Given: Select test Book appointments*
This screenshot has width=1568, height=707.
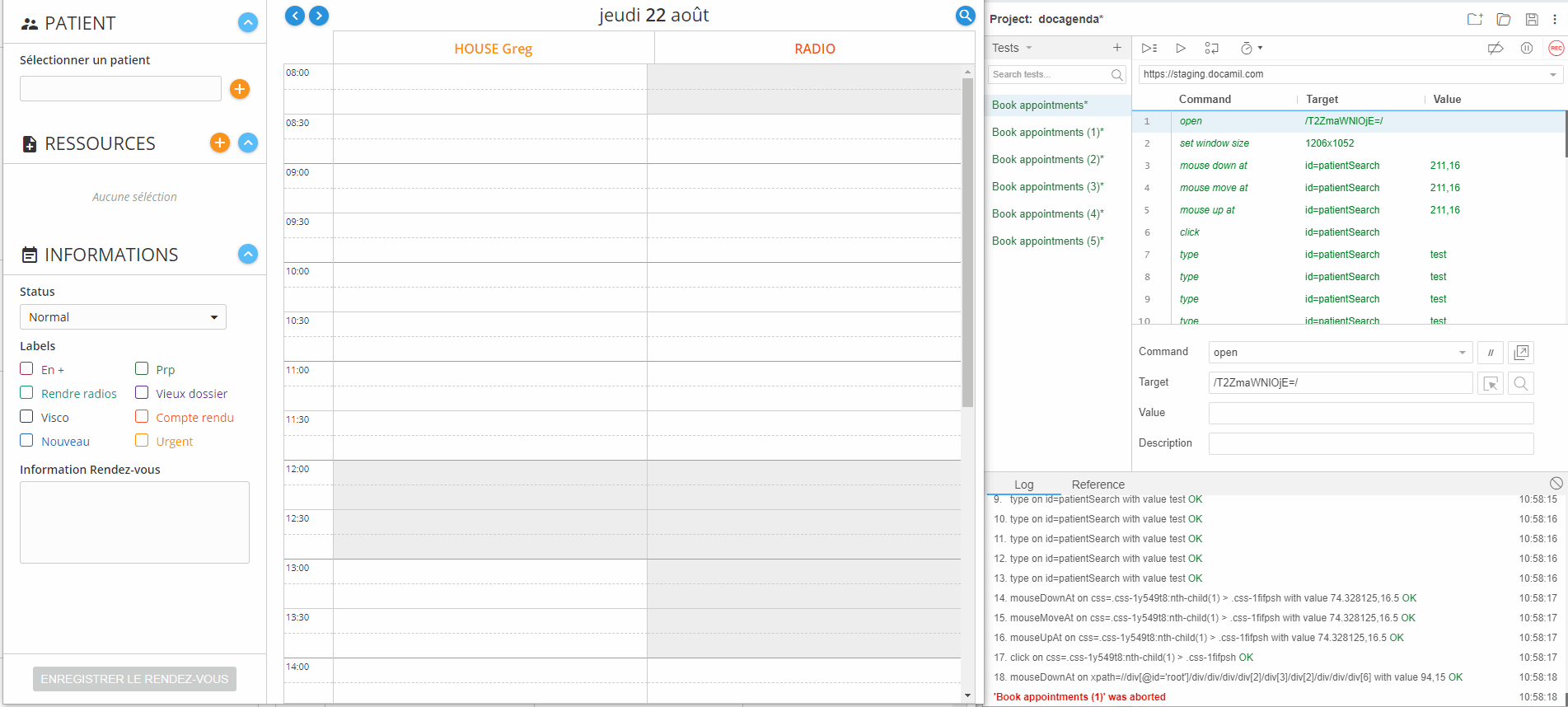Looking at the screenshot, I should (x=1060, y=105).
